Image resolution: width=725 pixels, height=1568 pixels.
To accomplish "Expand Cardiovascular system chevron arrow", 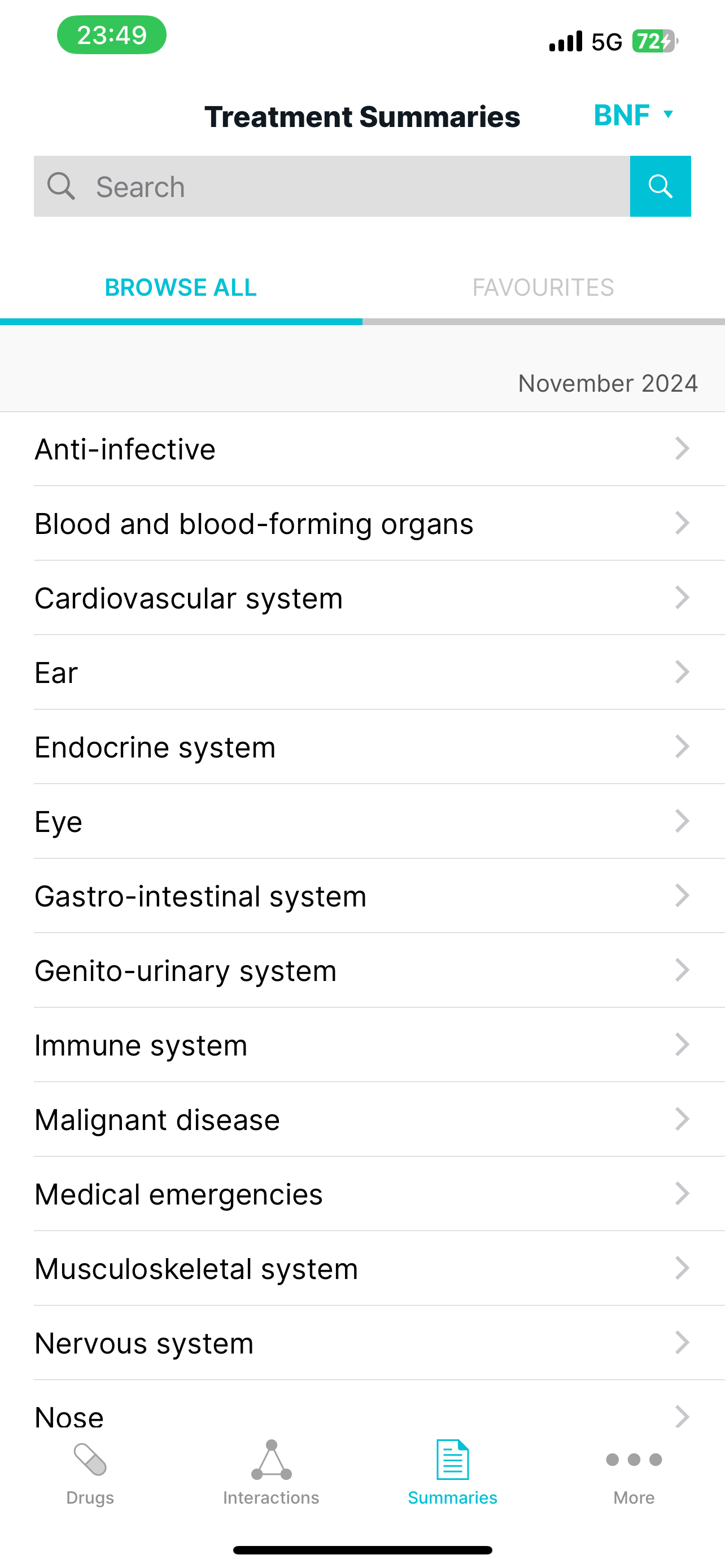I will pos(683,598).
